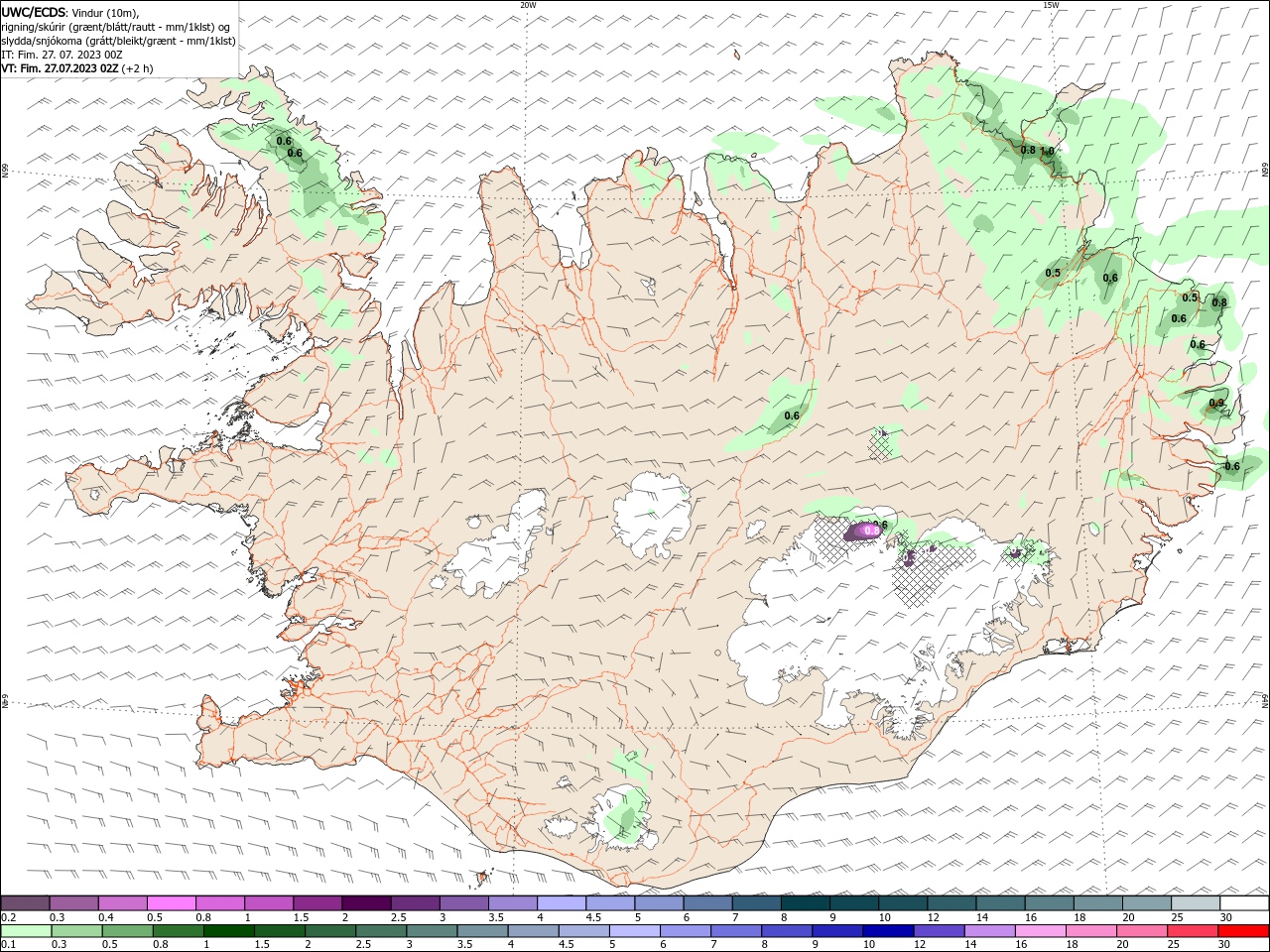Image resolution: width=1270 pixels, height=952 pixels.
Task: Choose the darkest green 1 rain-scale swatch
Action: [229, 931]
